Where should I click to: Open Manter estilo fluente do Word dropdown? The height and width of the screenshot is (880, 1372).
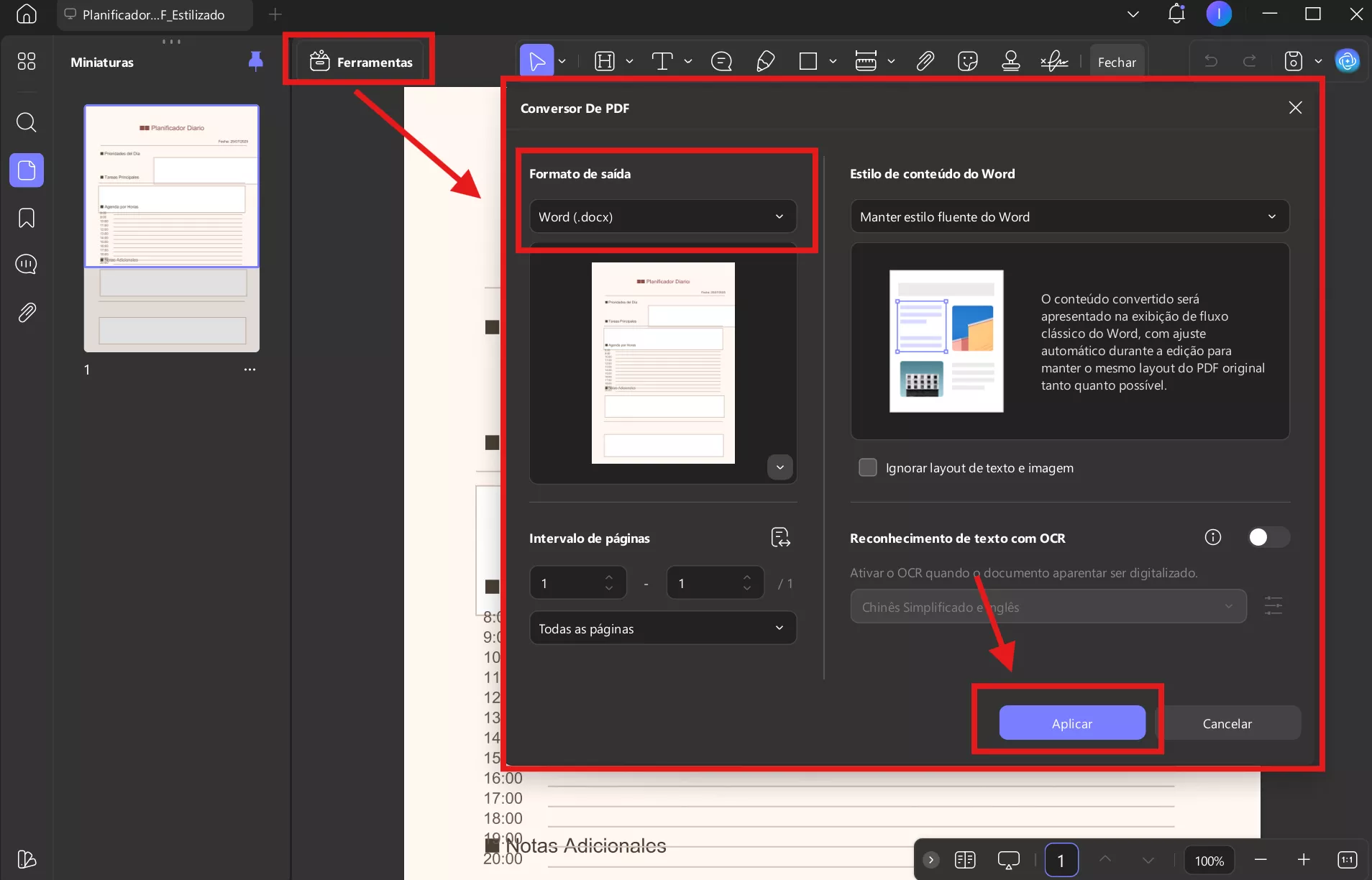[x=1069, y=216]
